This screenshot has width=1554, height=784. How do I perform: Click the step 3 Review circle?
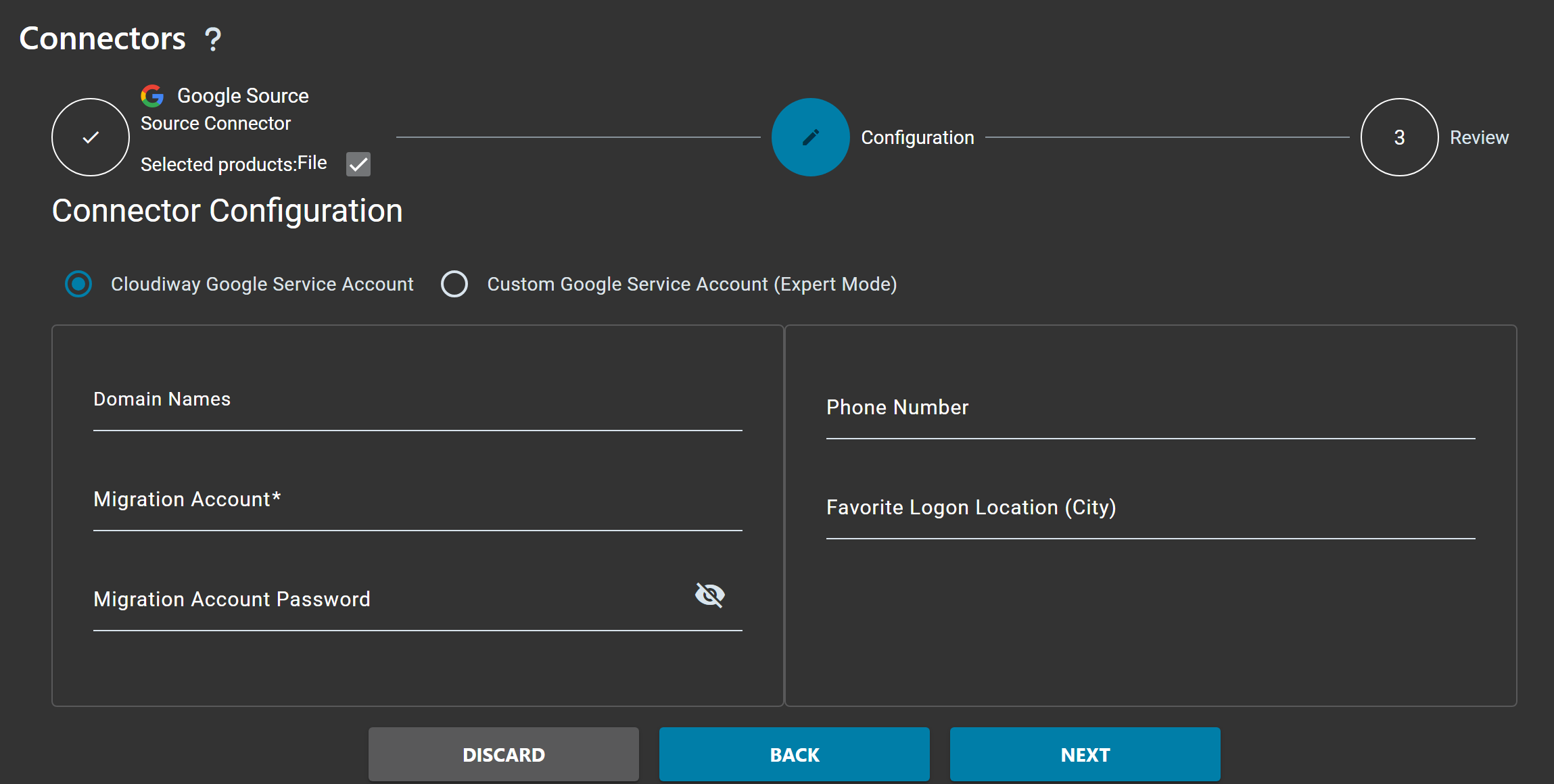[1399, 137]
